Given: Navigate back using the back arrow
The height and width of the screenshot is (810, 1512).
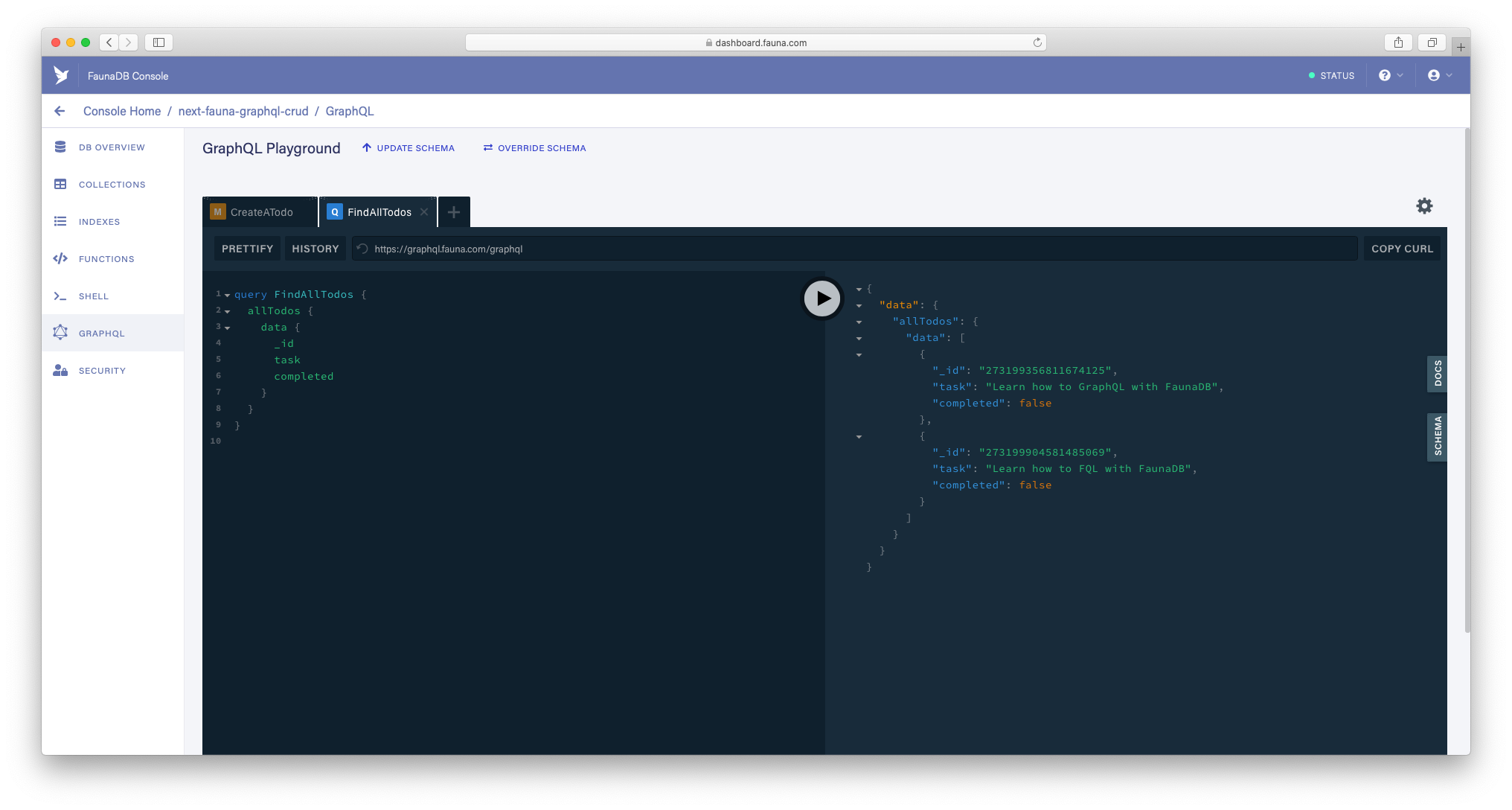Looking at the screenshot, I should [x=60, y=110].
